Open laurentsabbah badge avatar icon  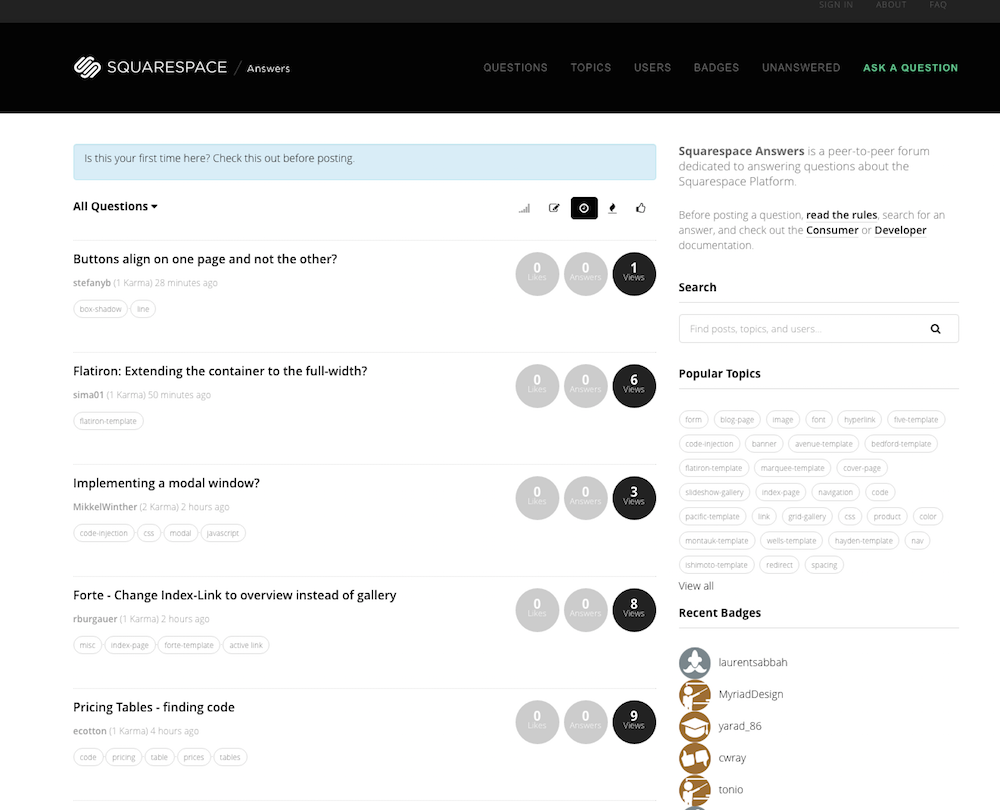pos(695,662)
